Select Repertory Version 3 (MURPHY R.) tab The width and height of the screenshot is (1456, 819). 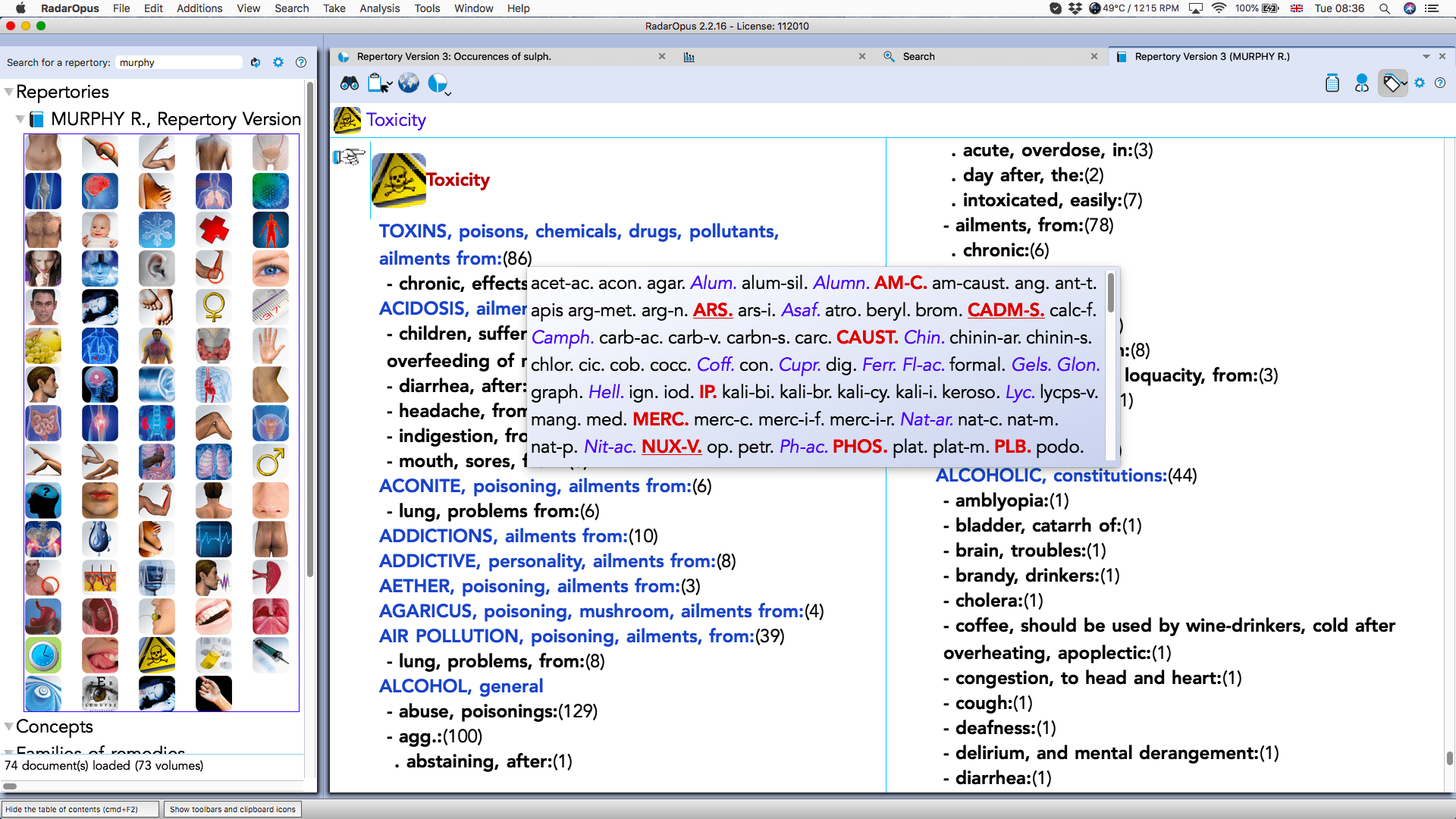[x=1212, y=56]
